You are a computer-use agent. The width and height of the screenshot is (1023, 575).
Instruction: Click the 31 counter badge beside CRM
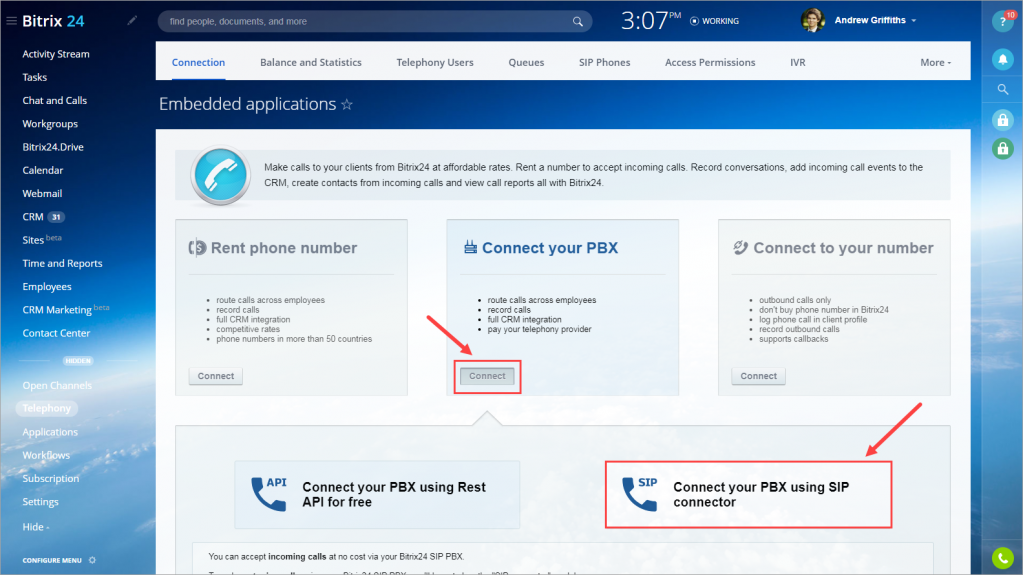coord(56,217)
